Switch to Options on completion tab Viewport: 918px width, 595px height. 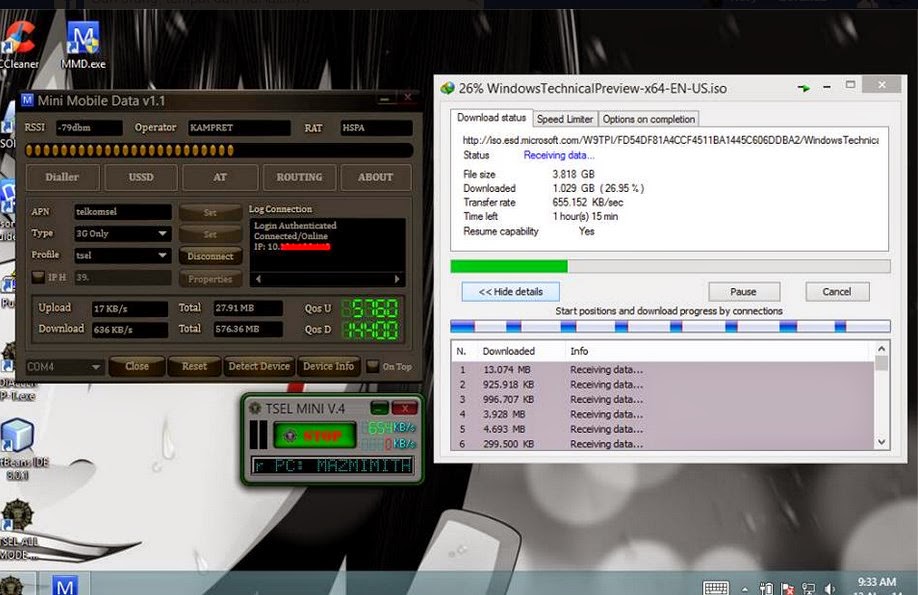[649, 119]
